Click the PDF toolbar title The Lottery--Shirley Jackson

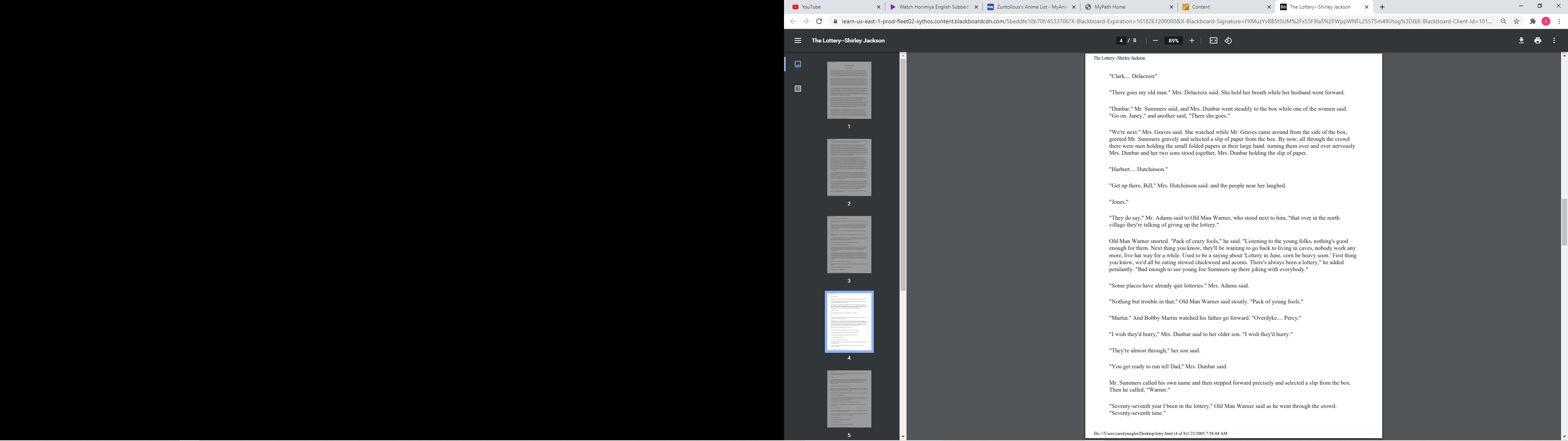[848, 41]
